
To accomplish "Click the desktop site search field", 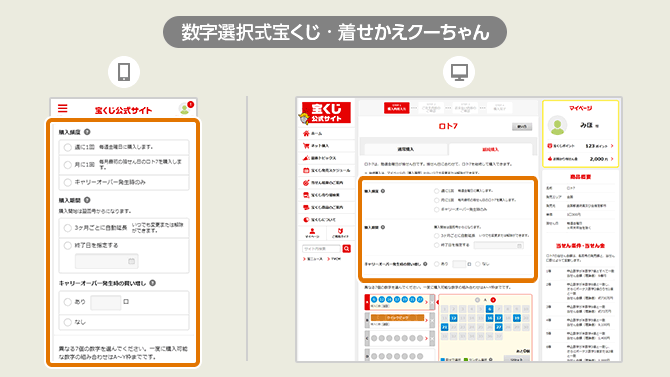I will pyautogui.click(x=321, y=248).
